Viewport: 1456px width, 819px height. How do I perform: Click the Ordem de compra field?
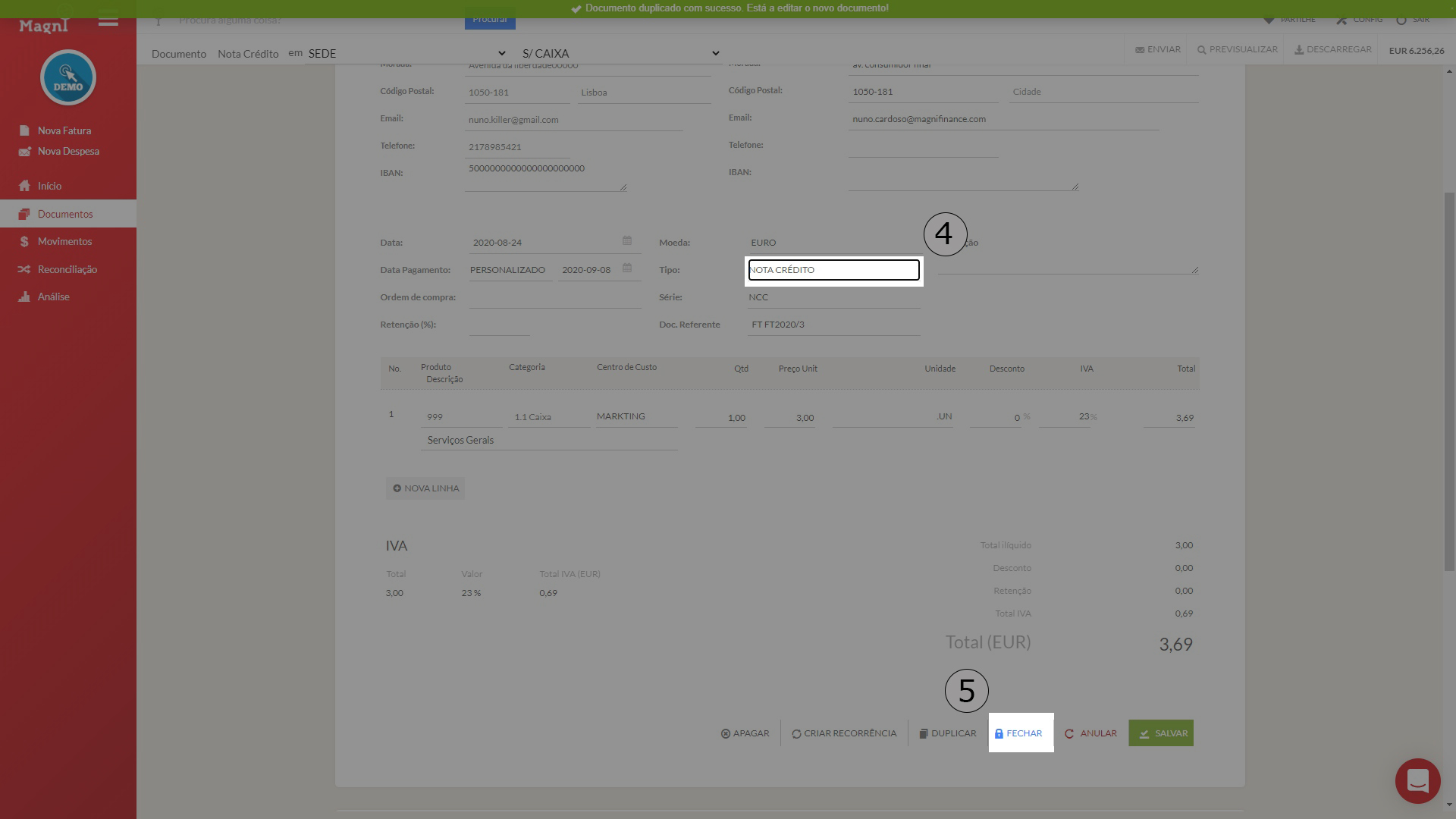554,297
